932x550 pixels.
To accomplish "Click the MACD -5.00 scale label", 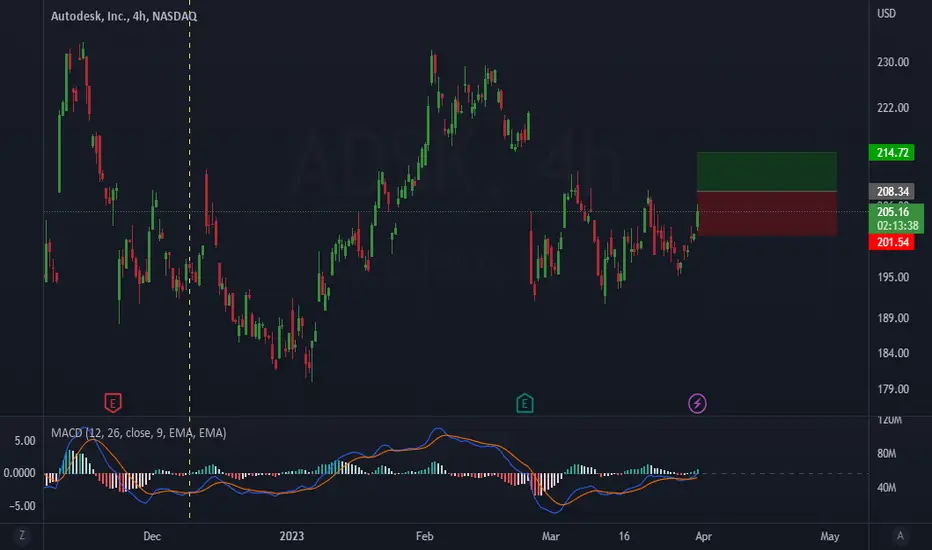I will 23,506.
